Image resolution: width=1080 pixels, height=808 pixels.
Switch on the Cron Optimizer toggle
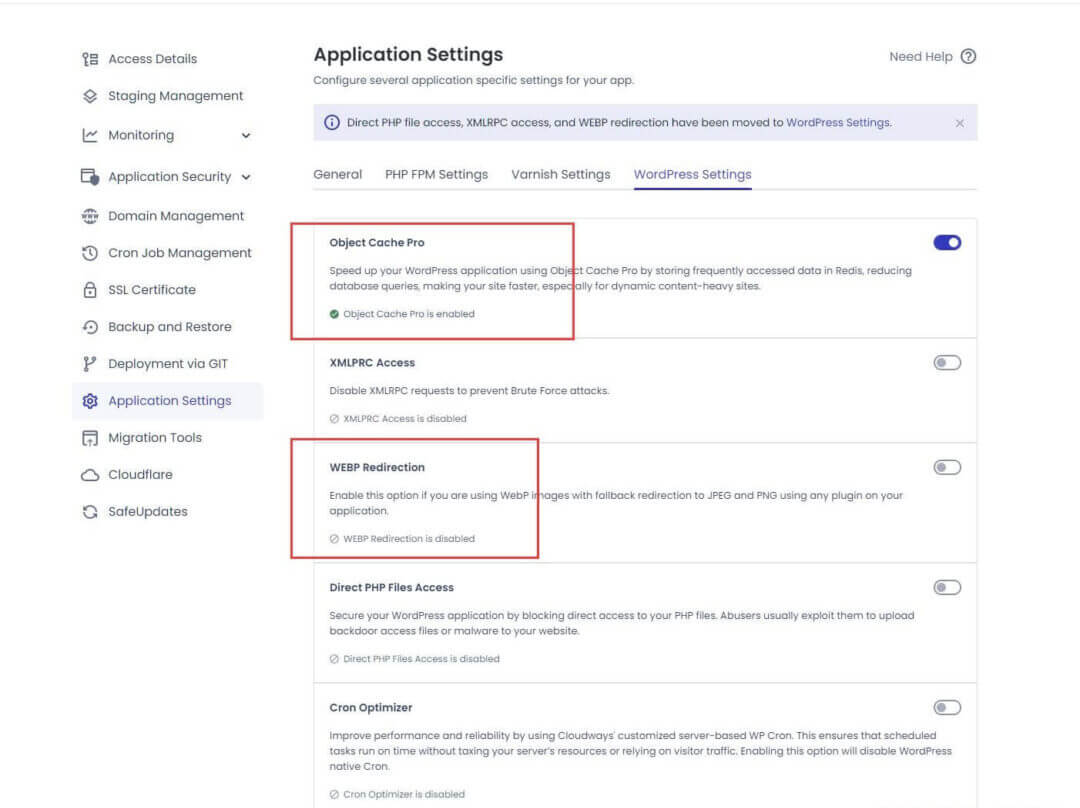[x=947, y=707]
